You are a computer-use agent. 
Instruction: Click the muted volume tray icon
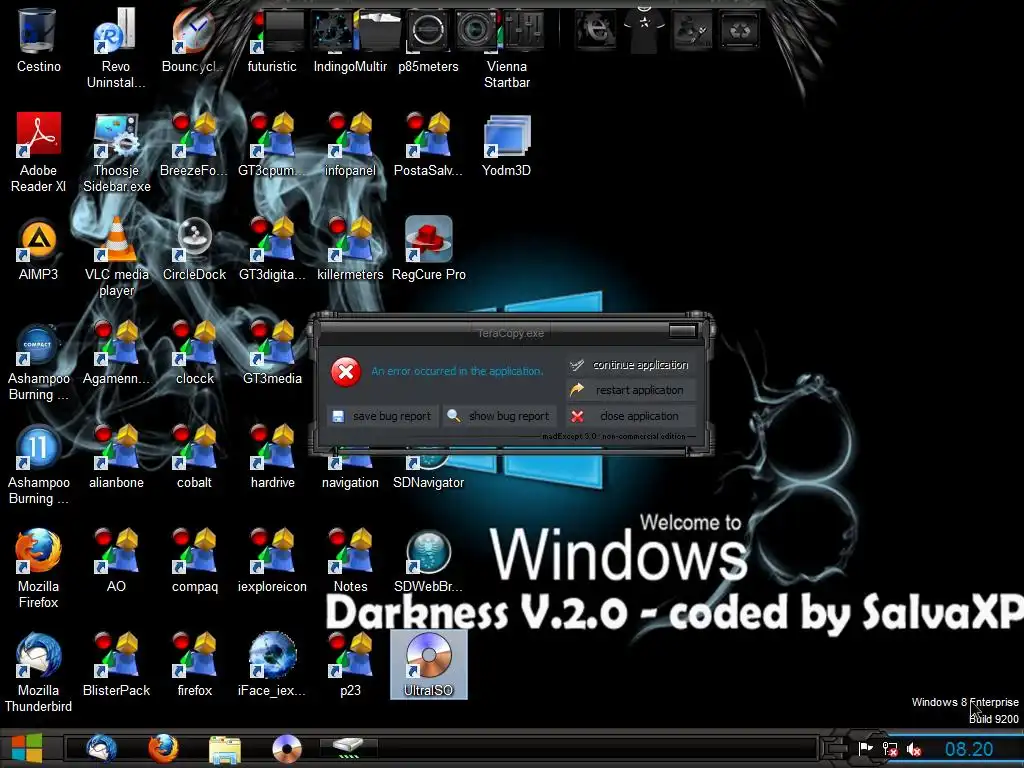pyautogui.click(x=914, y=750)
